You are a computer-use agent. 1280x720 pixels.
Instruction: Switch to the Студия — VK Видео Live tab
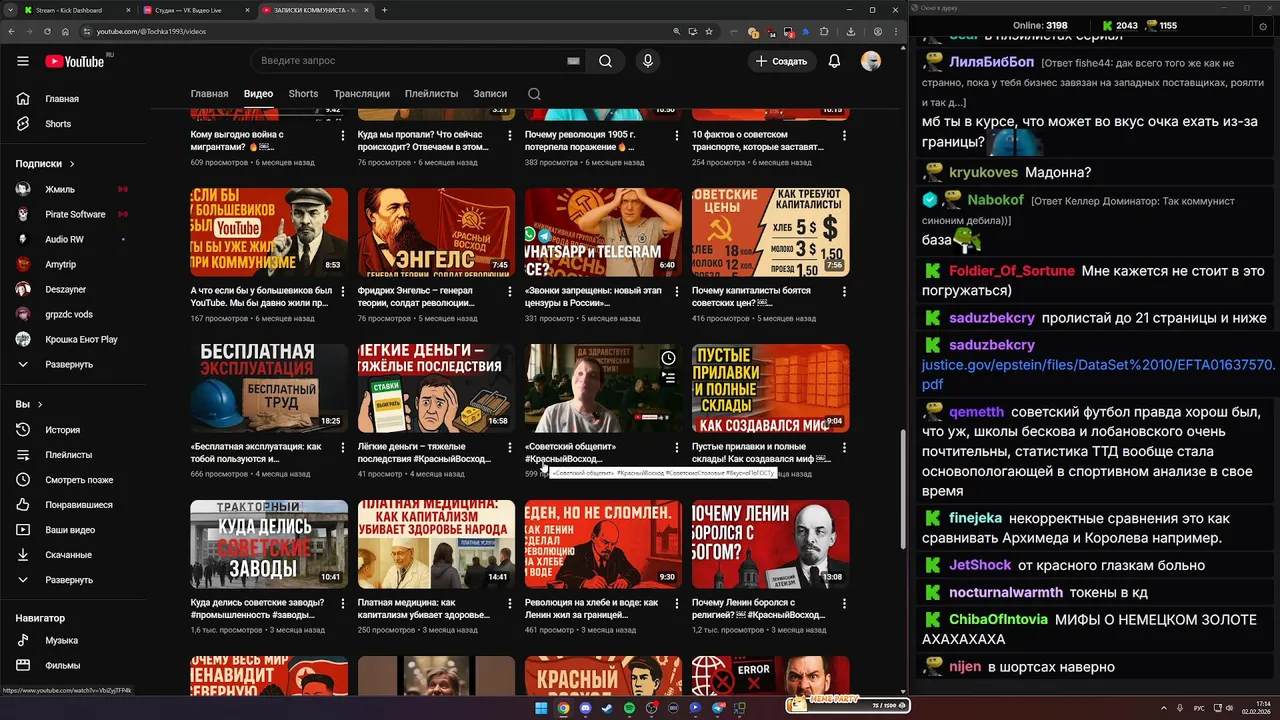click(x=195, y=10)
